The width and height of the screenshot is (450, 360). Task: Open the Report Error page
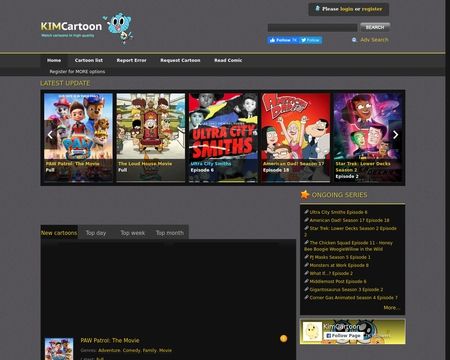coord(131,60)
